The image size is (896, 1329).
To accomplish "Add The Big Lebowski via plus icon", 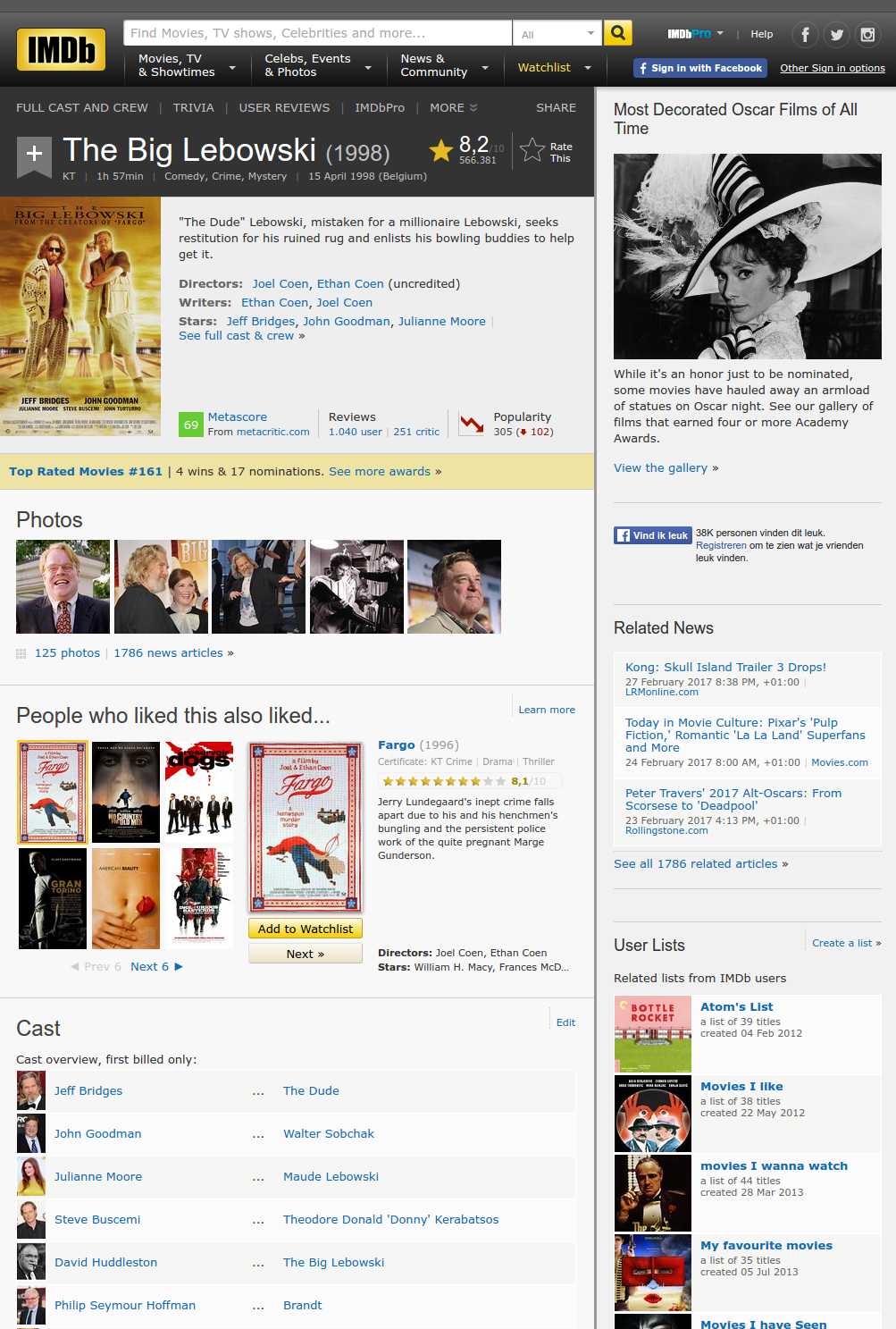I will pos(34,154).
